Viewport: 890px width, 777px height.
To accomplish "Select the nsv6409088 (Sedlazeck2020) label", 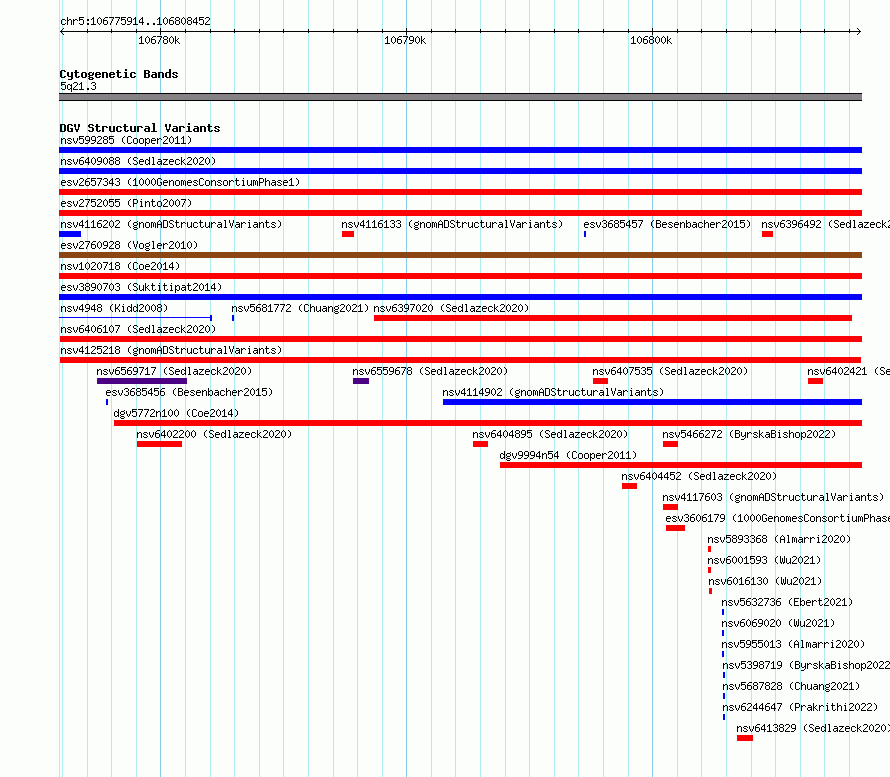I will click(138, 161).
